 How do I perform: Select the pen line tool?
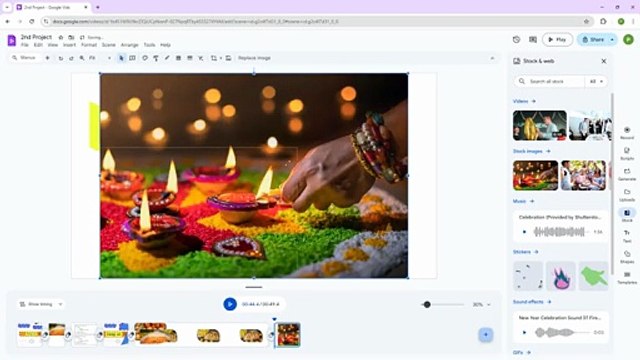[167, 58]
